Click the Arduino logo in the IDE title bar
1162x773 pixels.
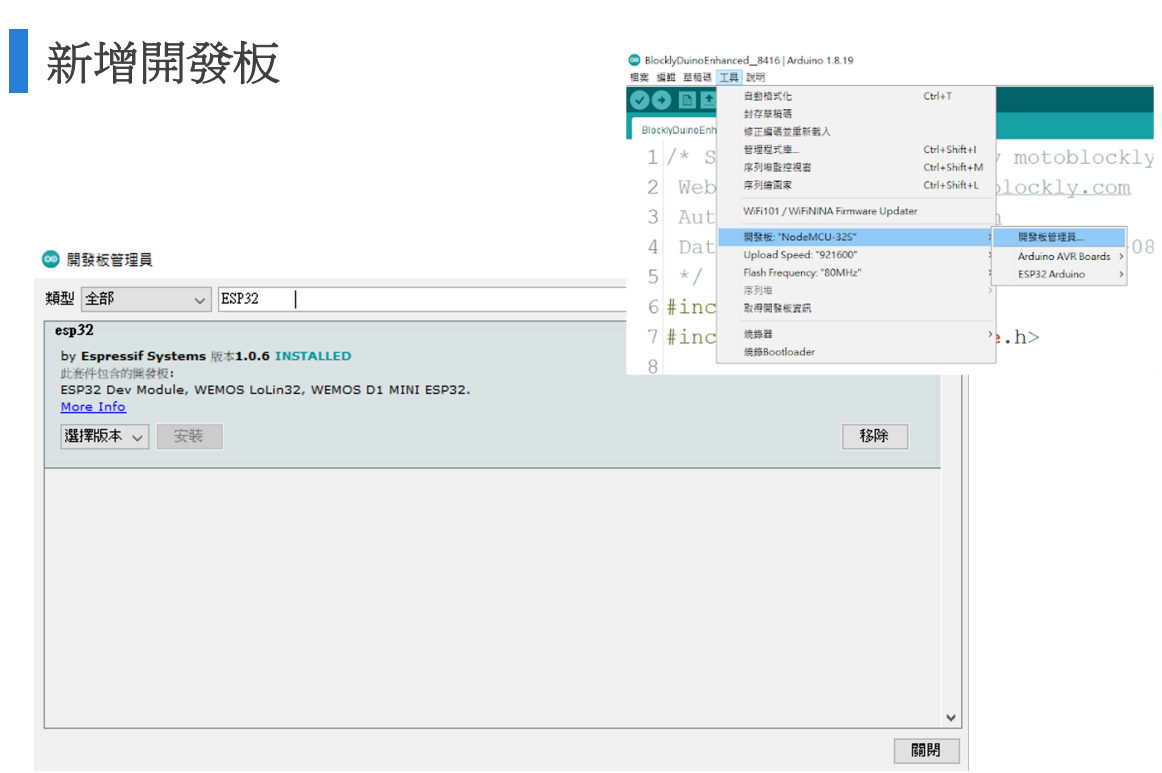pyautogui.click(x=634, y=60)
